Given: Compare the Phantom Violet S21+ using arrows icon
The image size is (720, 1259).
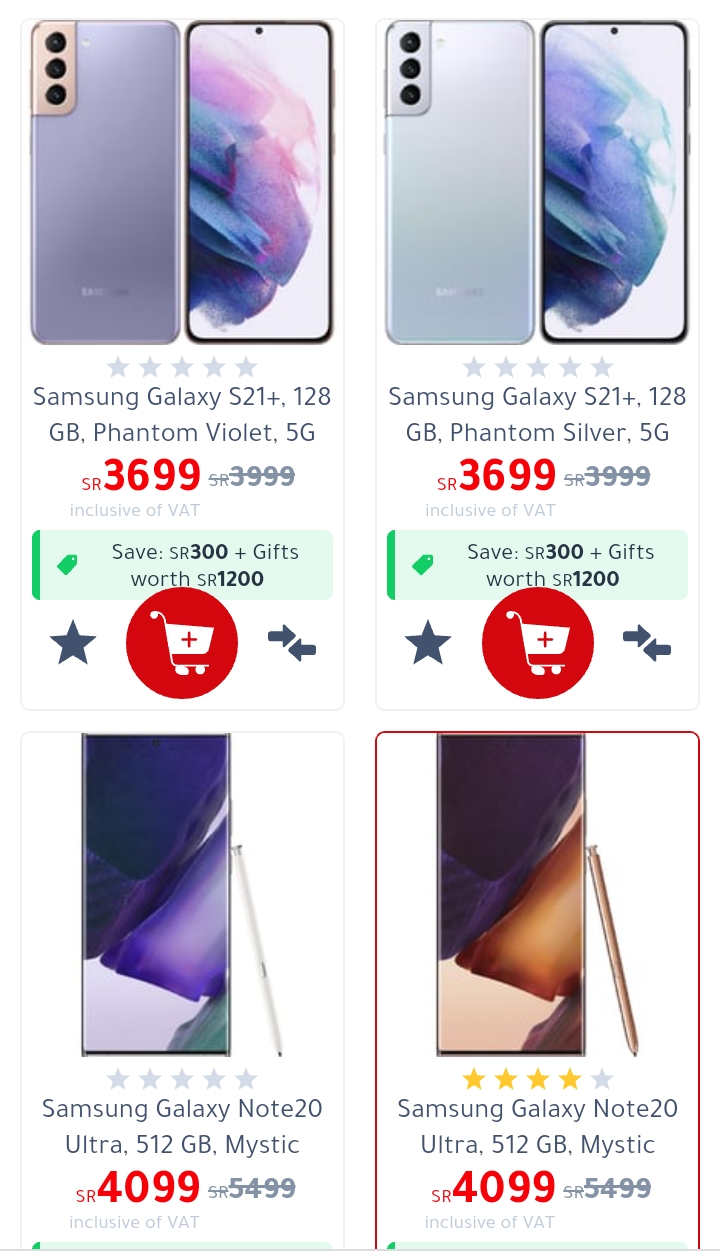Looking at the screenshot, I should click(292, 643).
